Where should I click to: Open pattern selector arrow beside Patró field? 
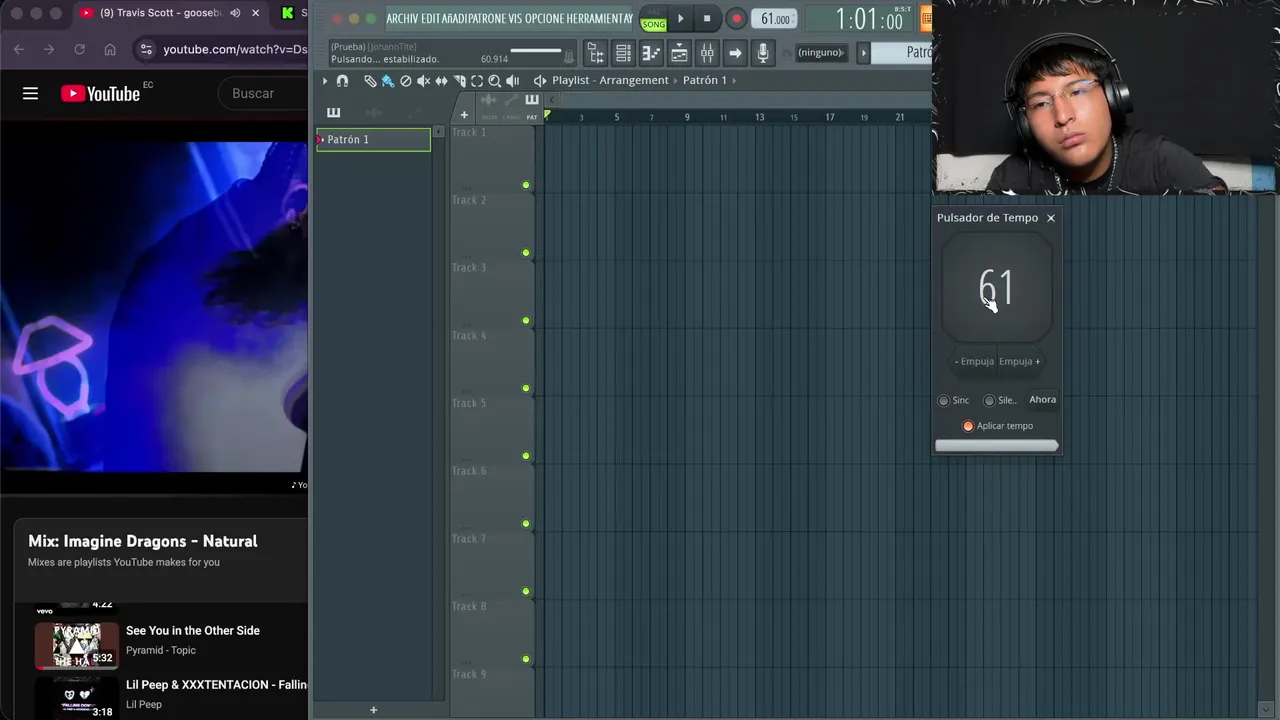864,52
